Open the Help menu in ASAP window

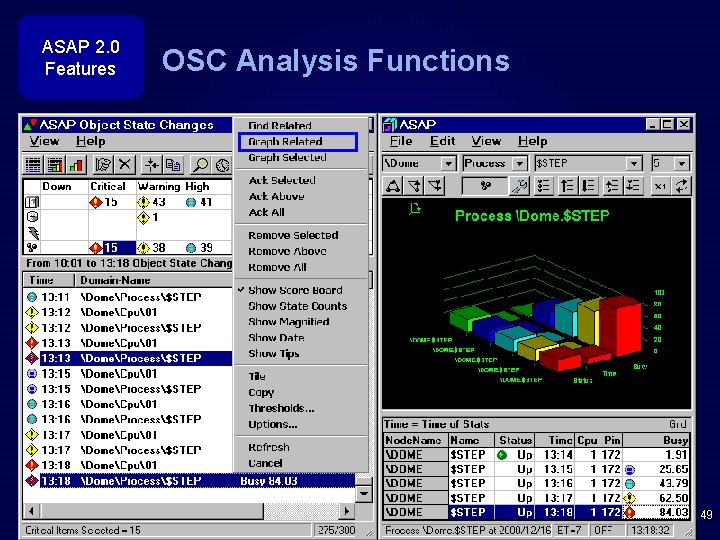(x=533, y=141)
